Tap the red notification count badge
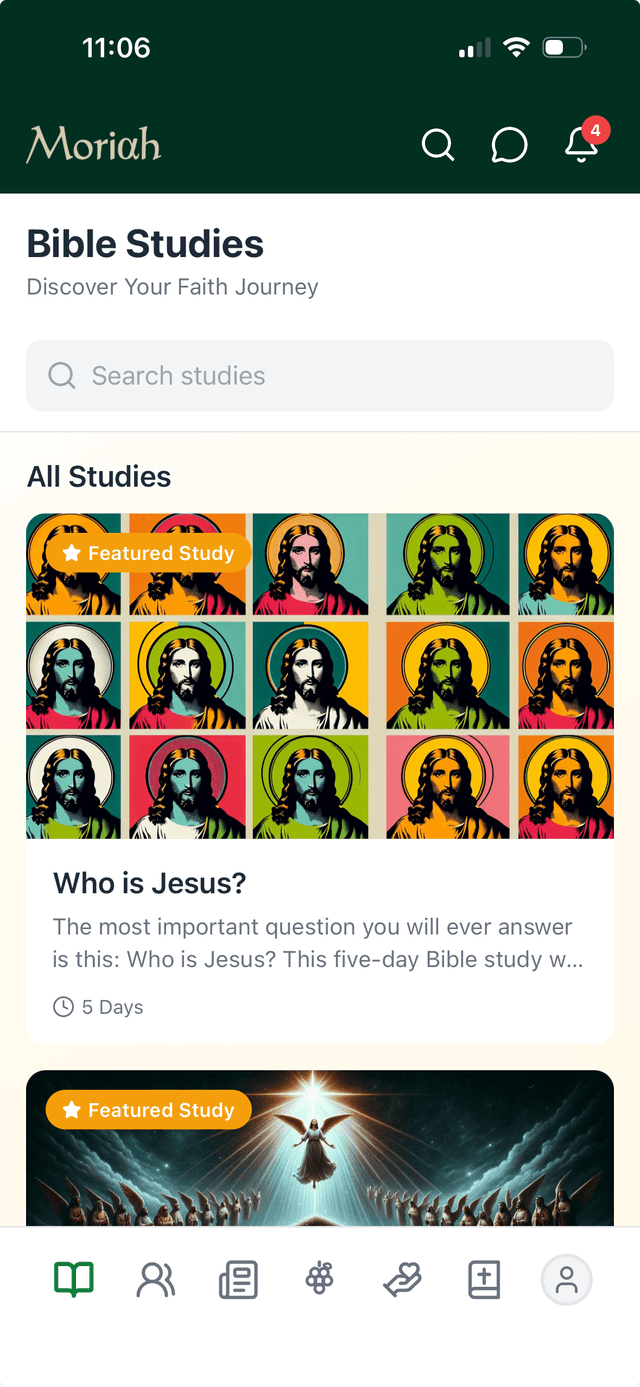The height and width of the screenshot is (1387, 640). tap(595, 130)
